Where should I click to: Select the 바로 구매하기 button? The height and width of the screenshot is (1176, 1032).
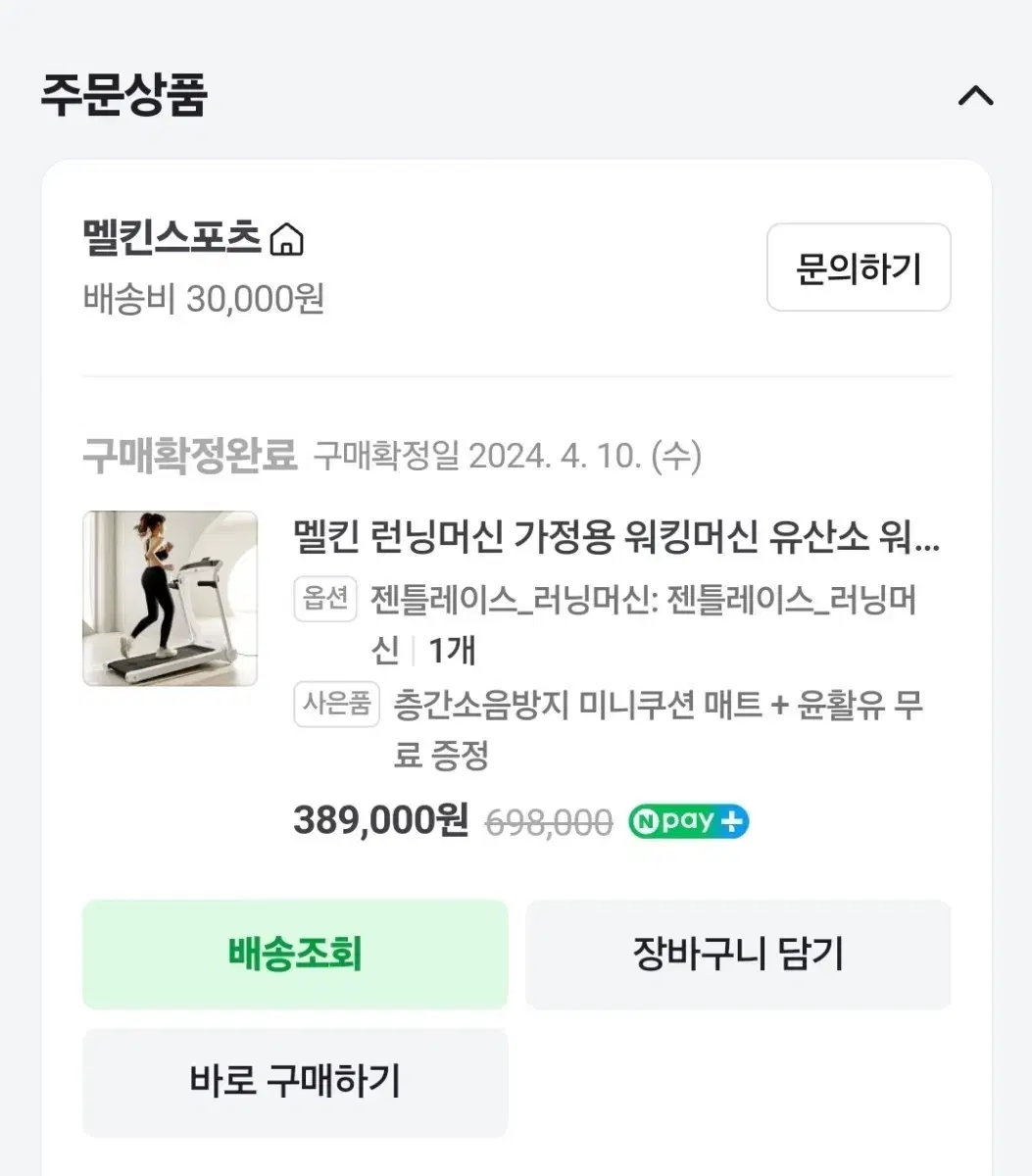295,1082
